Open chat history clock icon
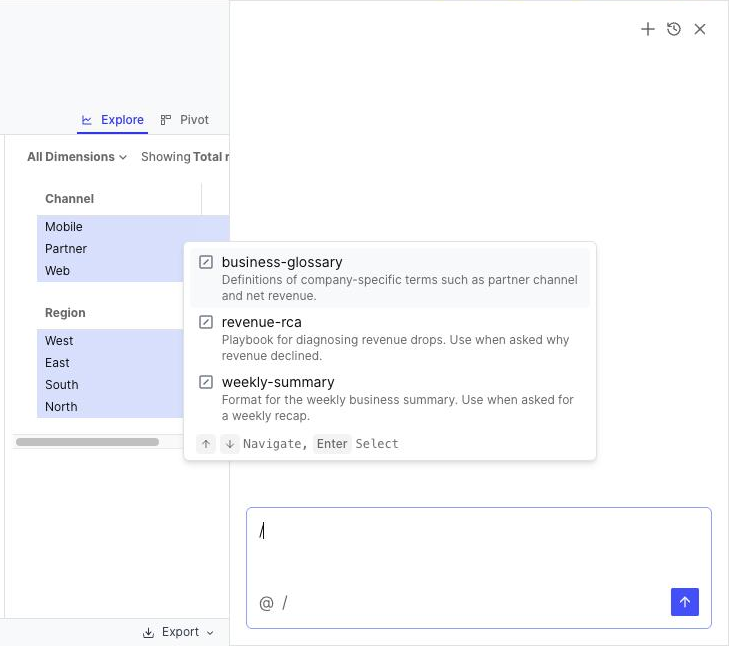Viewport: 729px width, 646px height. pyautogui.click(x=674, y=29)
